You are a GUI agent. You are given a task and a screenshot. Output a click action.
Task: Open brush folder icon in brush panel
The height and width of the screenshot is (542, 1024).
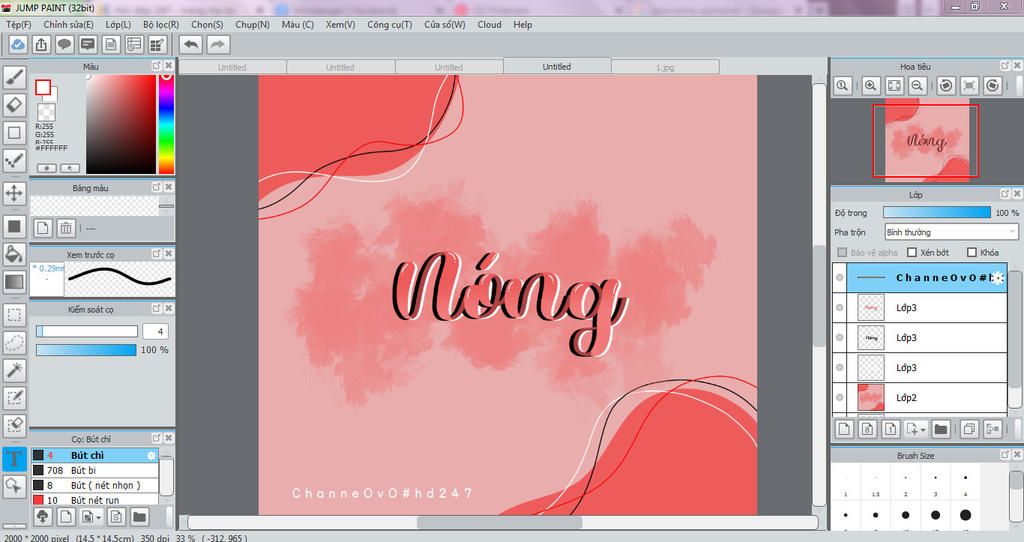tap(139, 517)
